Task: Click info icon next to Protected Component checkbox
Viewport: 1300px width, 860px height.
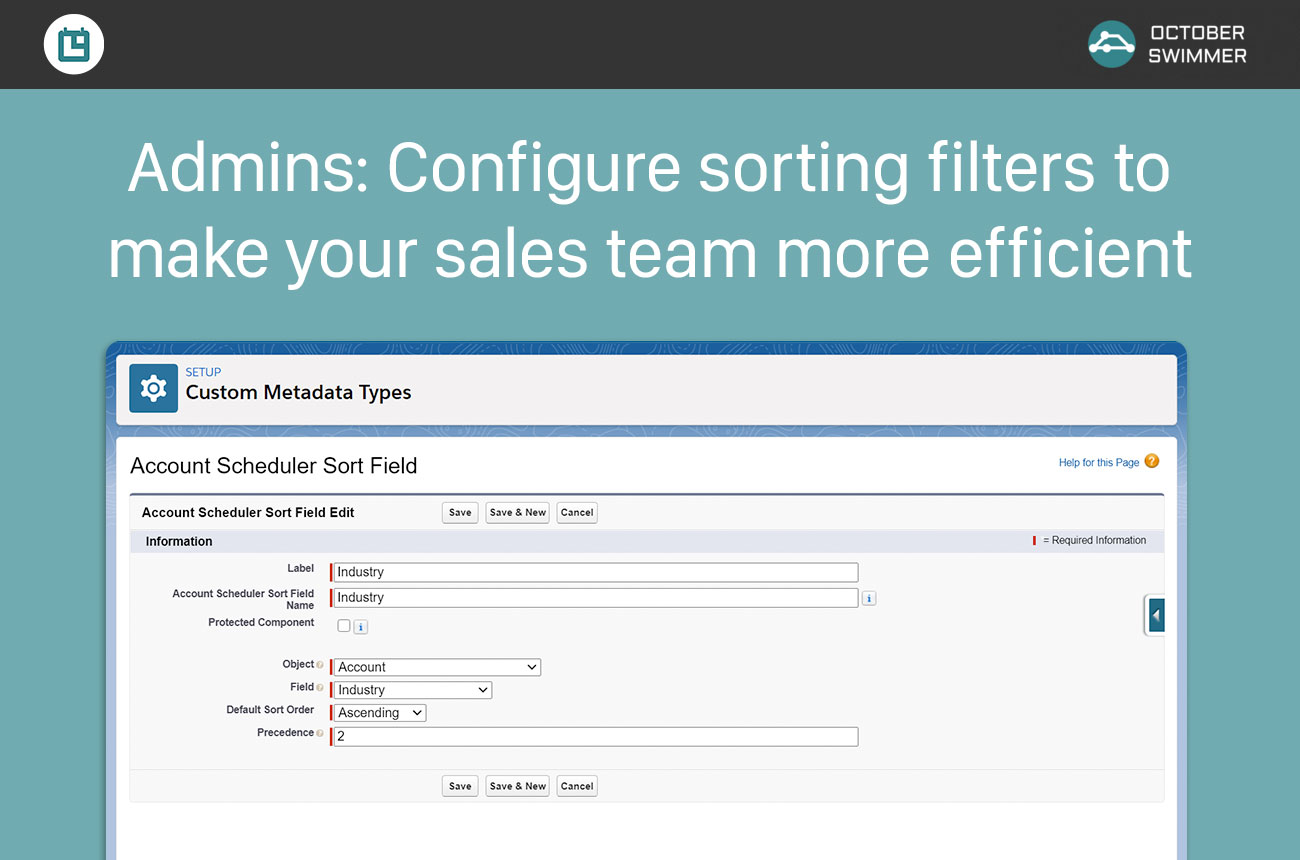Action: (x=361, y=627)
